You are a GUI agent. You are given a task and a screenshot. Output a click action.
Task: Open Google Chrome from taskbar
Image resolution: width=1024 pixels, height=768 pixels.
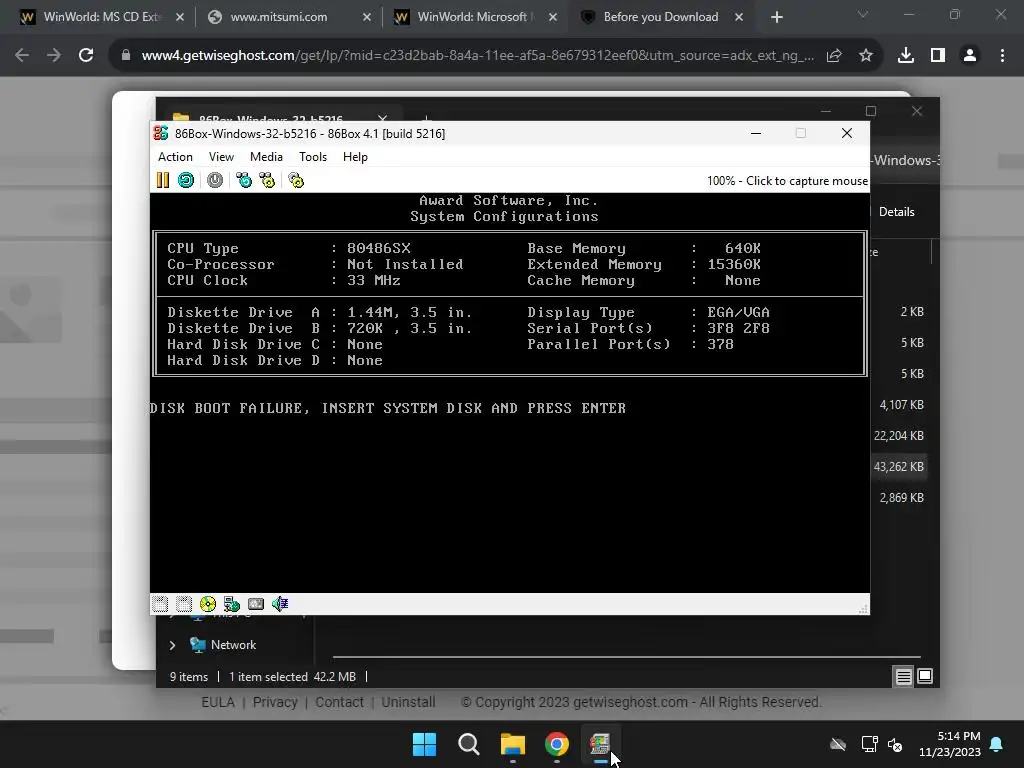pyautogui.click(x=556, y=744)
